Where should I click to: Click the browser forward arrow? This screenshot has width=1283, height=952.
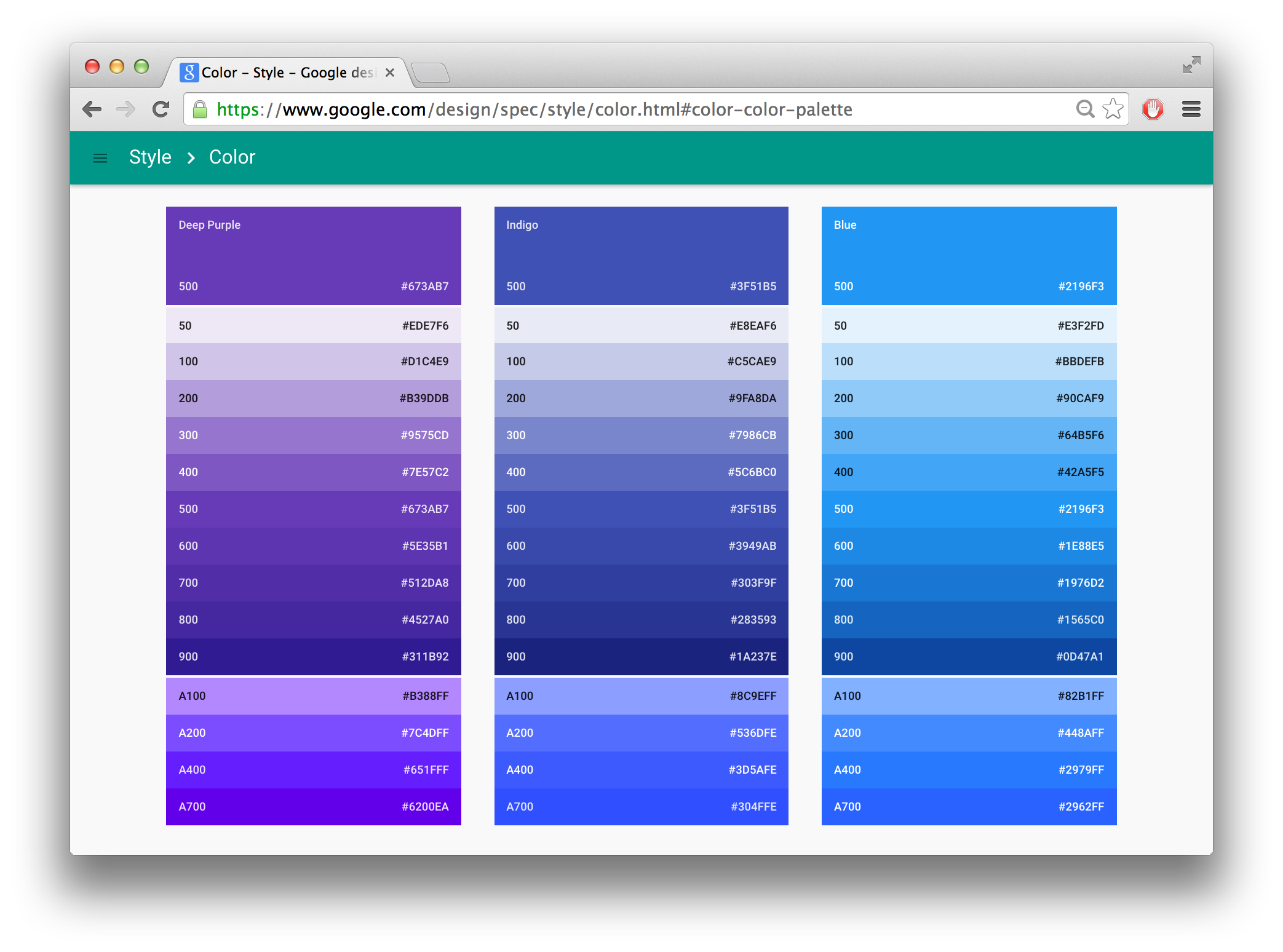pyautogui.click(x=126, y=109)
